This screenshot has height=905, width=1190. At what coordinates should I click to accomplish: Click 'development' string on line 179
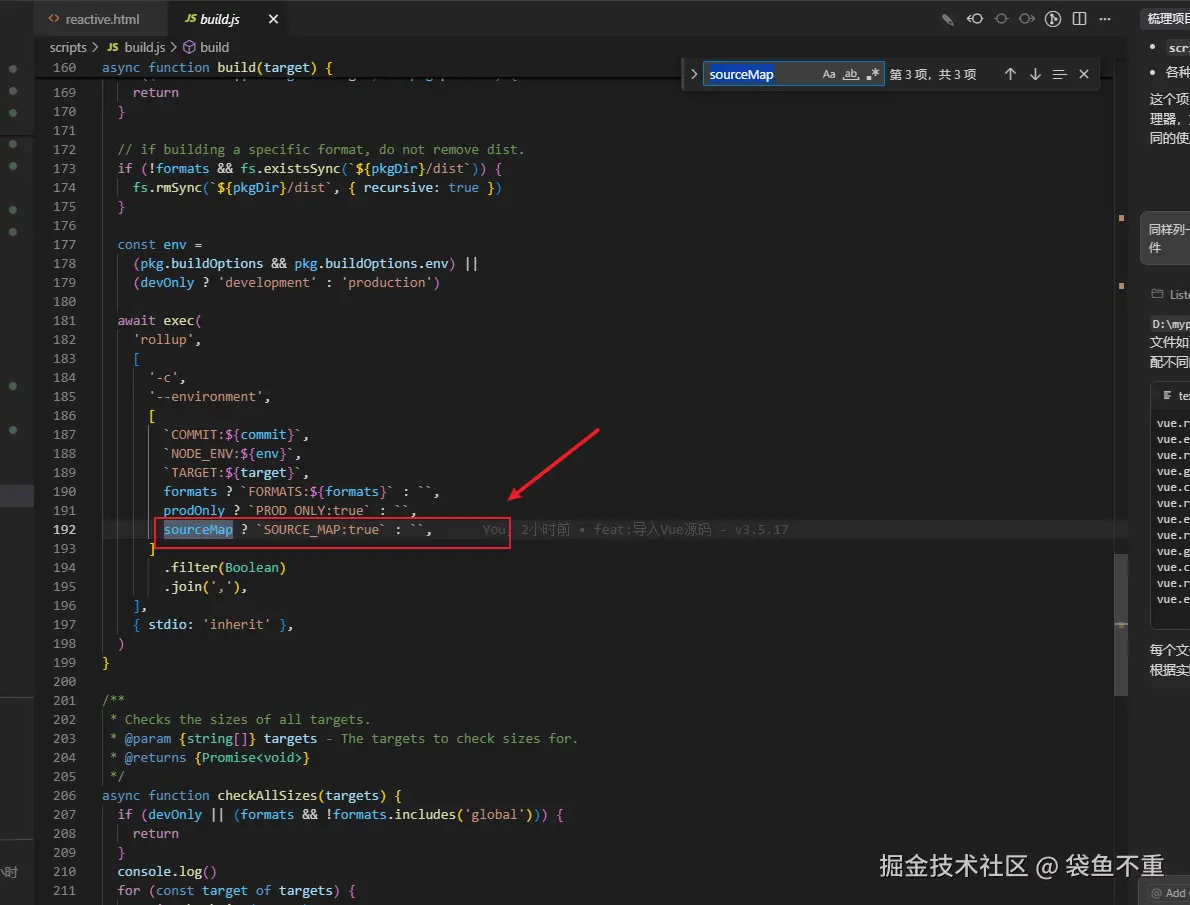click(268, 282)
